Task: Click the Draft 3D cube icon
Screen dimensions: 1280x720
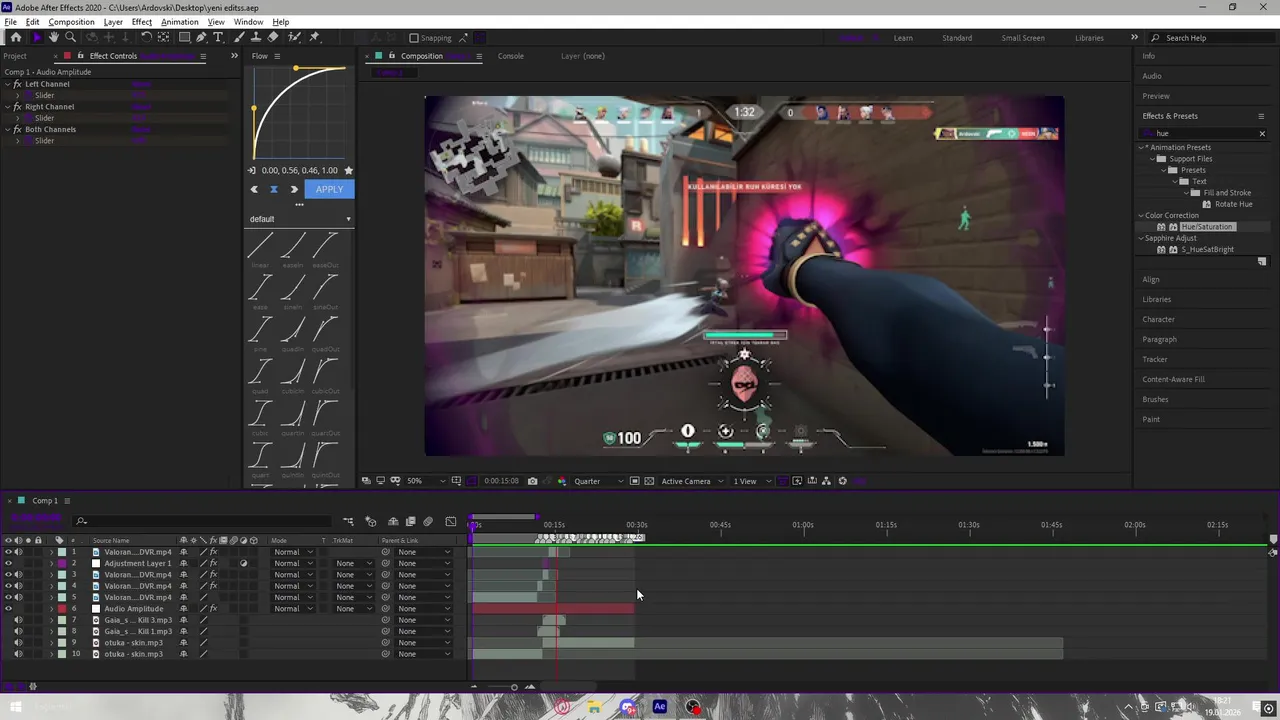Action: 370,521
